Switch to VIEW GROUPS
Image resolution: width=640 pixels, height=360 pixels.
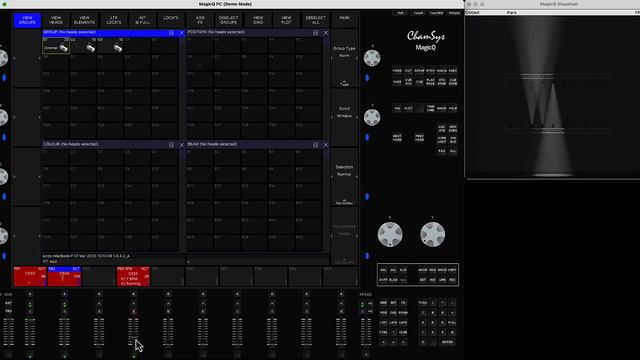tap(27, 20)
